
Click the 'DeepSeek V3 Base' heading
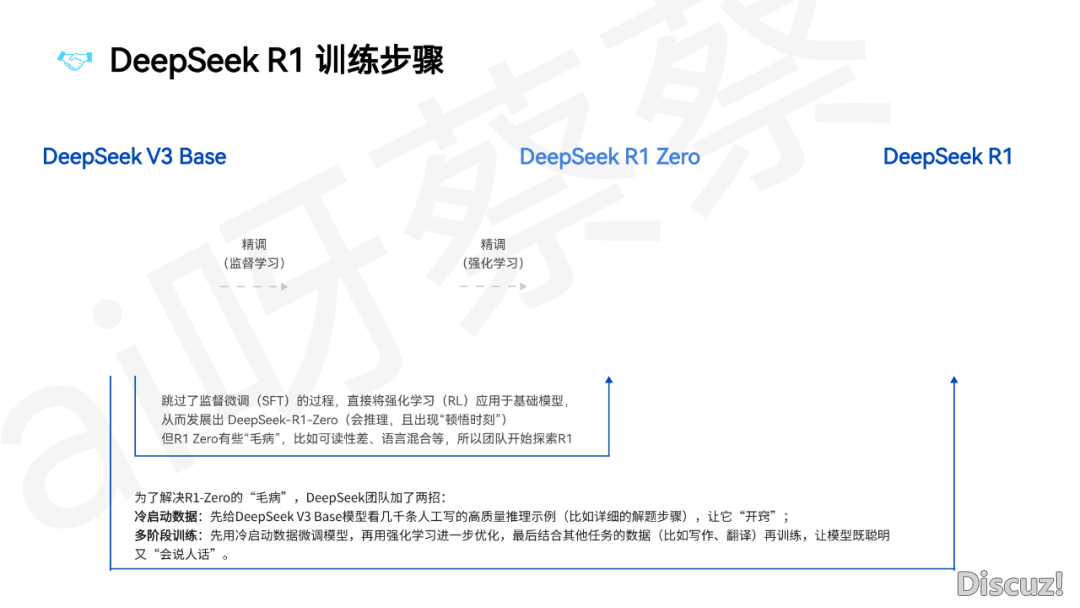[x=134, y=157]
